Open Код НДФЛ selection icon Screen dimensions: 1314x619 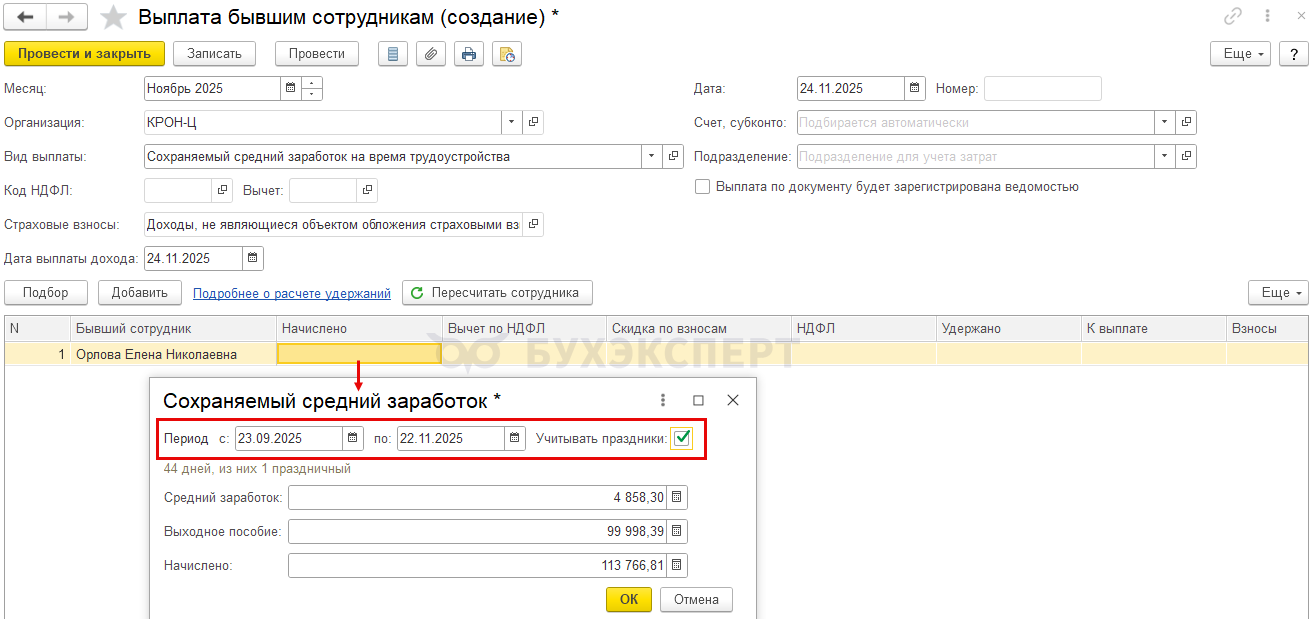coord(222,190)
